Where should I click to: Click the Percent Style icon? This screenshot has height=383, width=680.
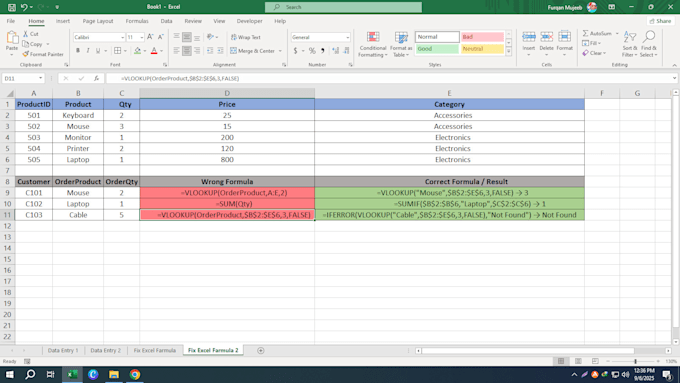click(312, 51)
